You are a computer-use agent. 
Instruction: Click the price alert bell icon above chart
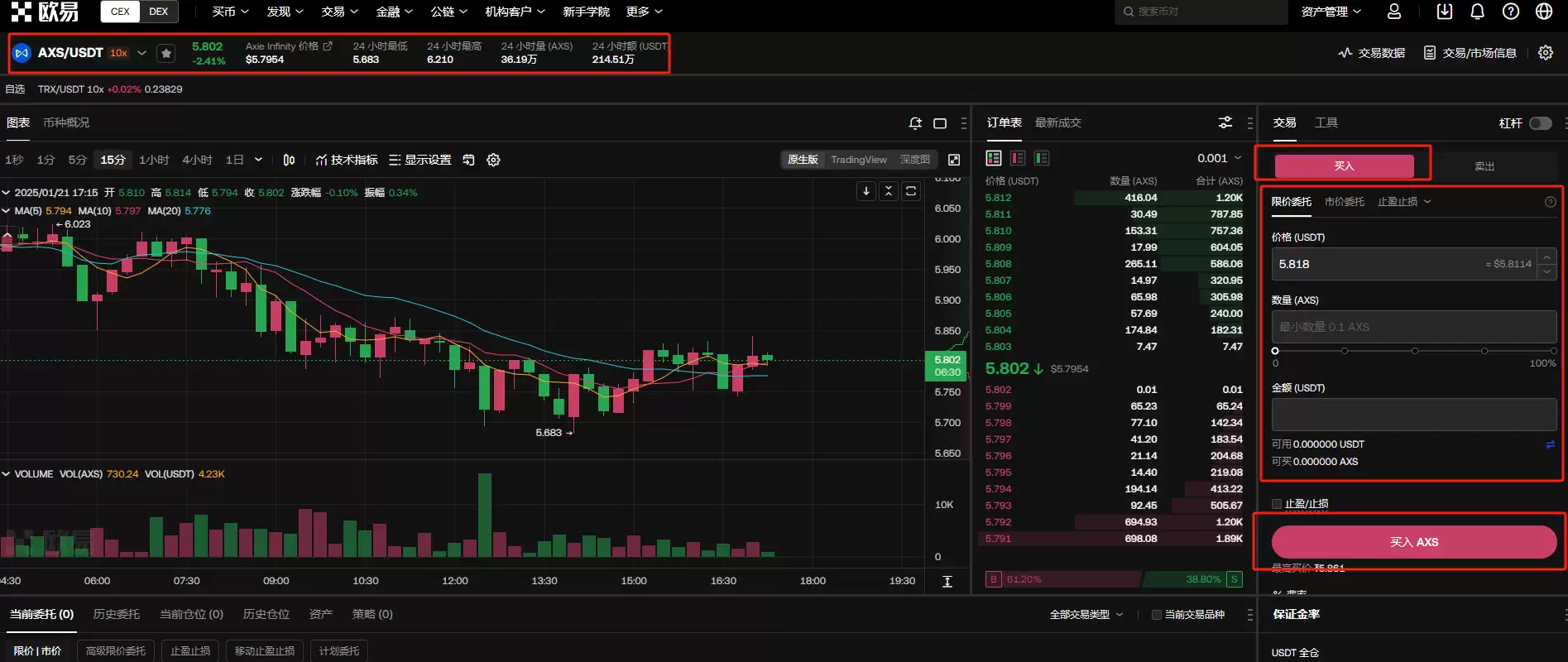coord(915,123)
